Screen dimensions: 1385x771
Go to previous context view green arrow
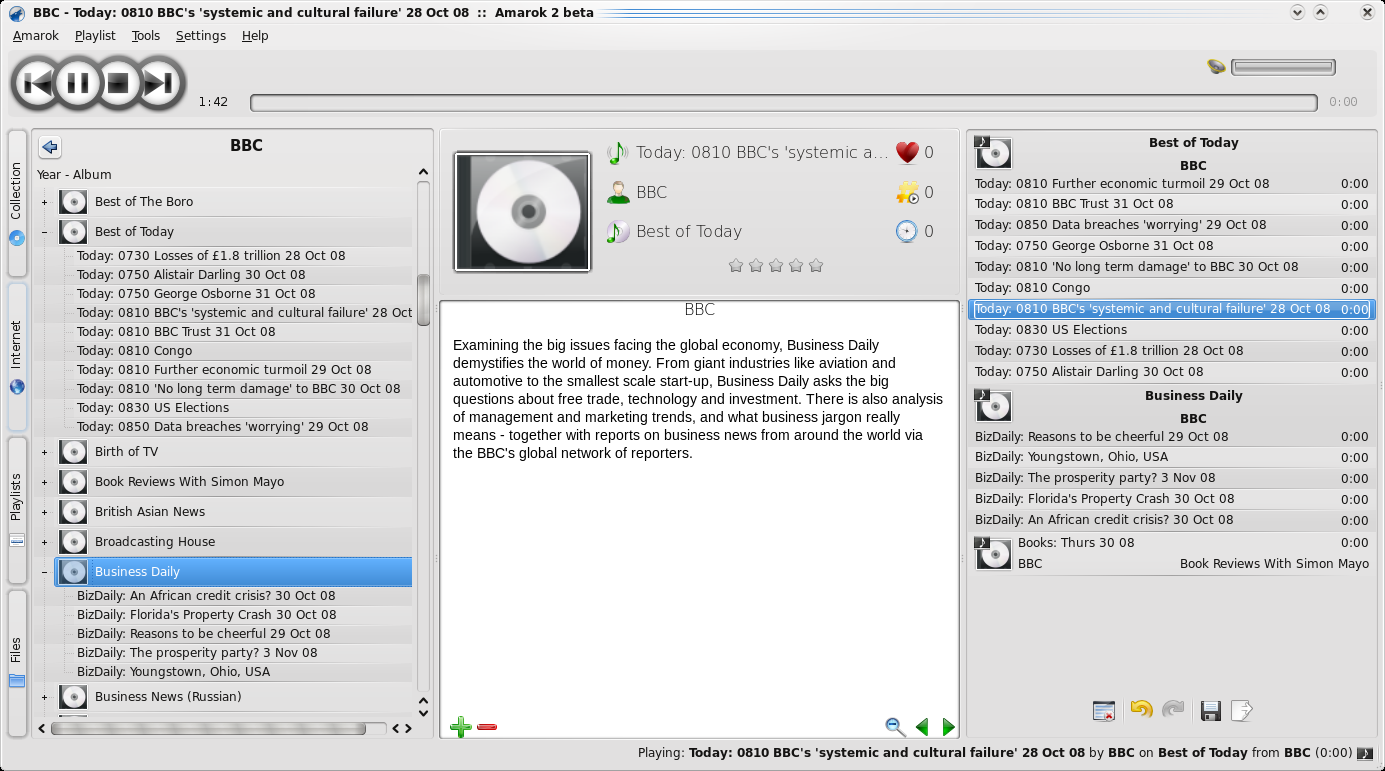pyautogui.click(x=922, y=727)
